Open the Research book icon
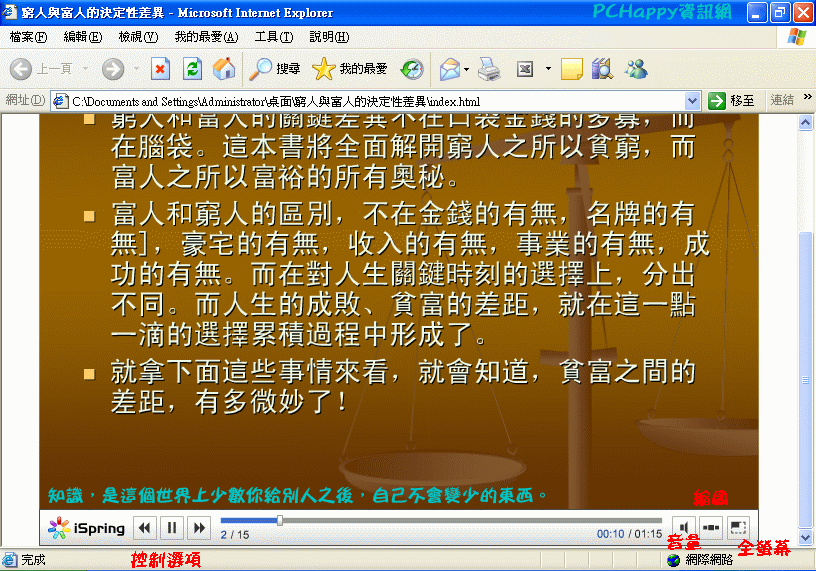Image resolution: width=816 pixels, height=571 pixels. pos(601,69)
